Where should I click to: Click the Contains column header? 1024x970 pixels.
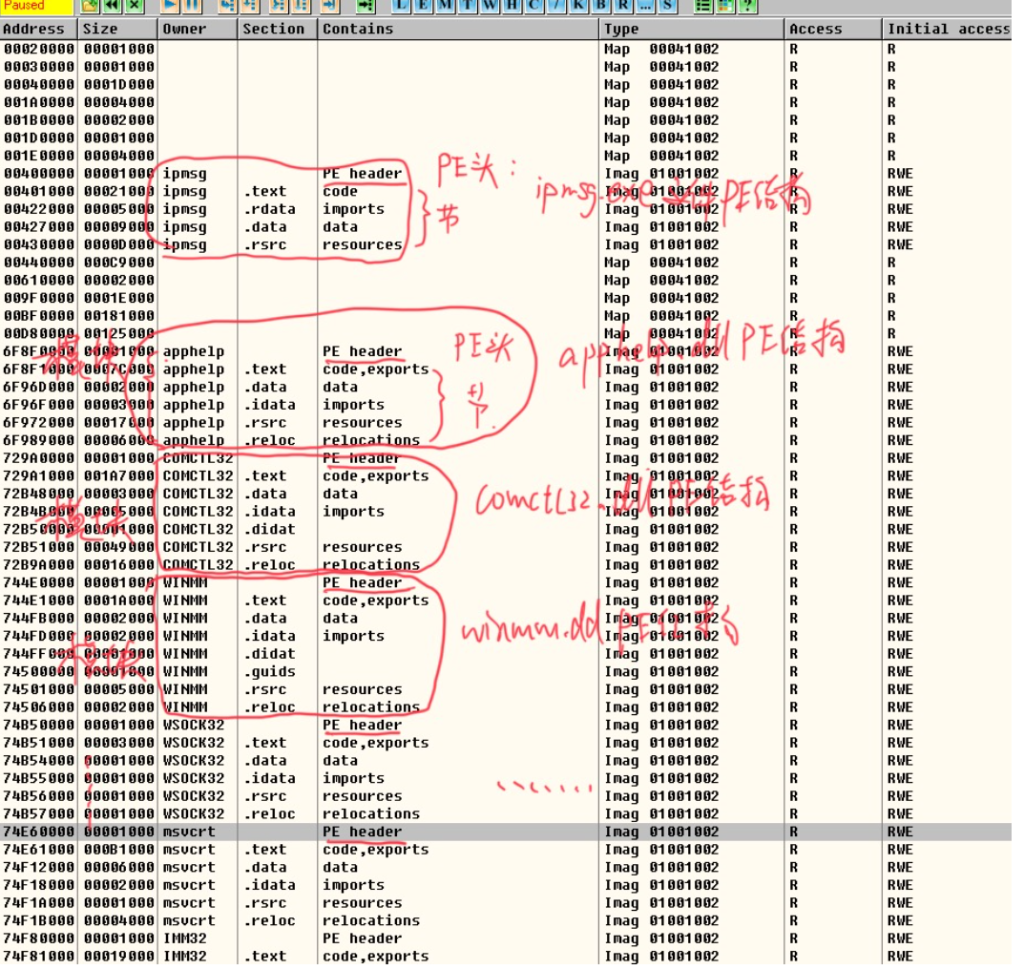458,29
